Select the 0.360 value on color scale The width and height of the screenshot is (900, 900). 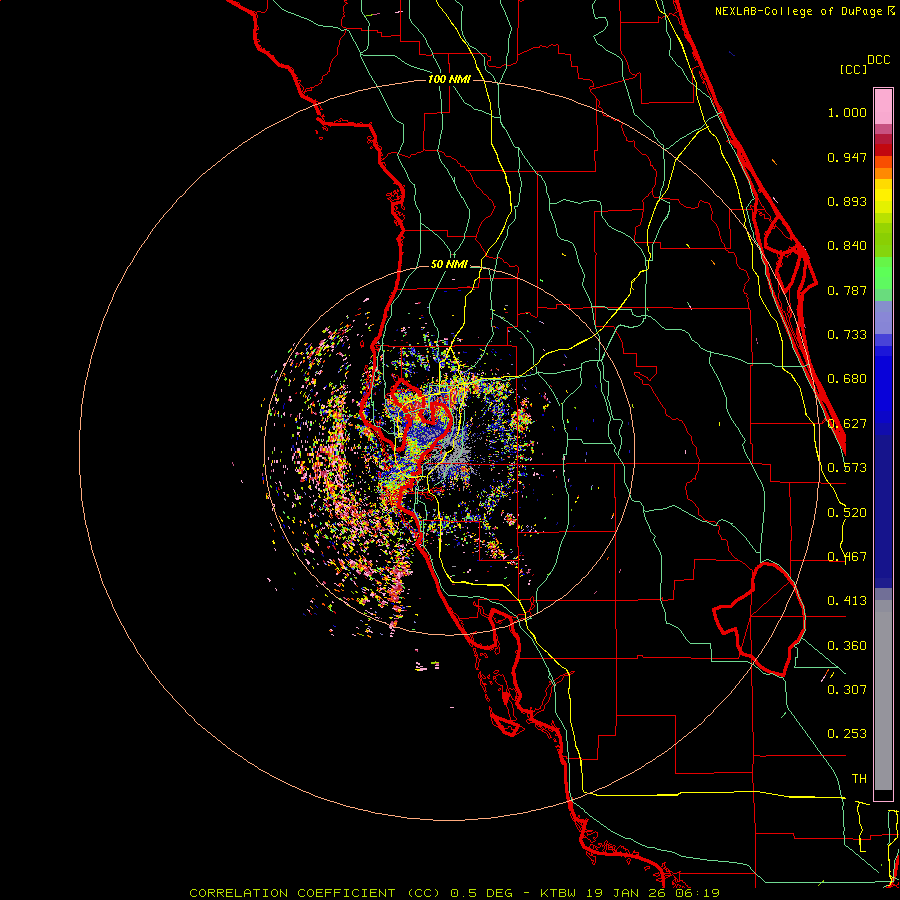tap(847, 646)
